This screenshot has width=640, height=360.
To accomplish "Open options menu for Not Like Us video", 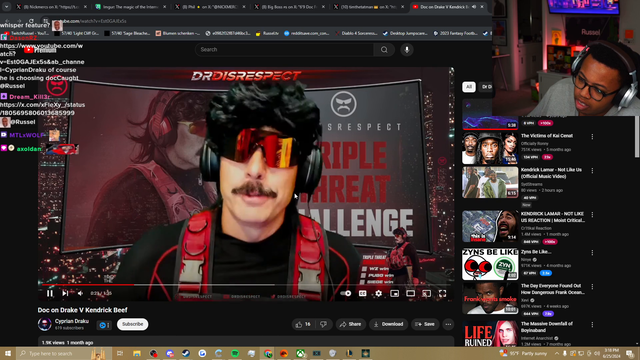I will click(x=592, y=171).
